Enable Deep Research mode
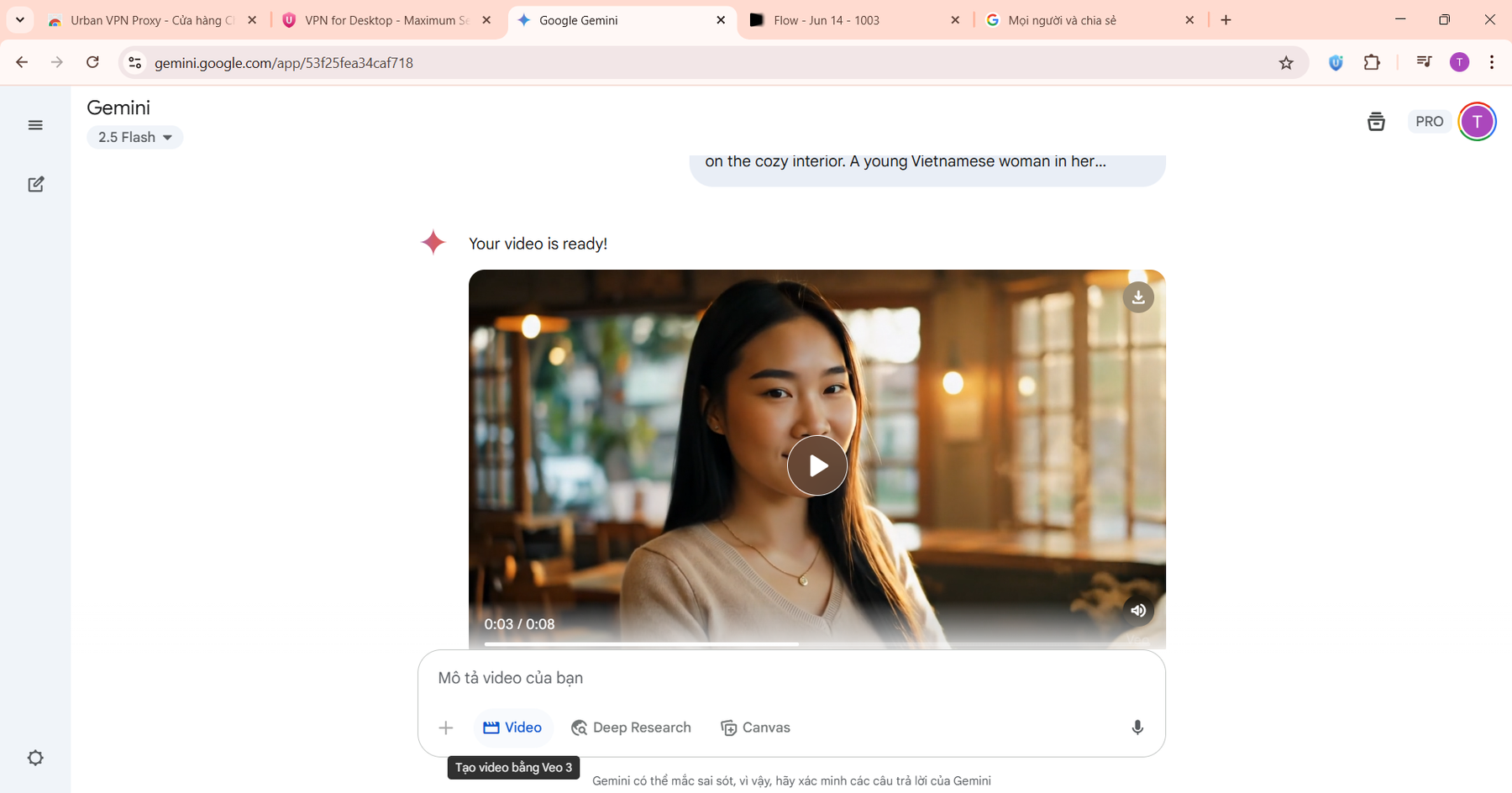This screenshot has height=793, width=1512. 631,727
